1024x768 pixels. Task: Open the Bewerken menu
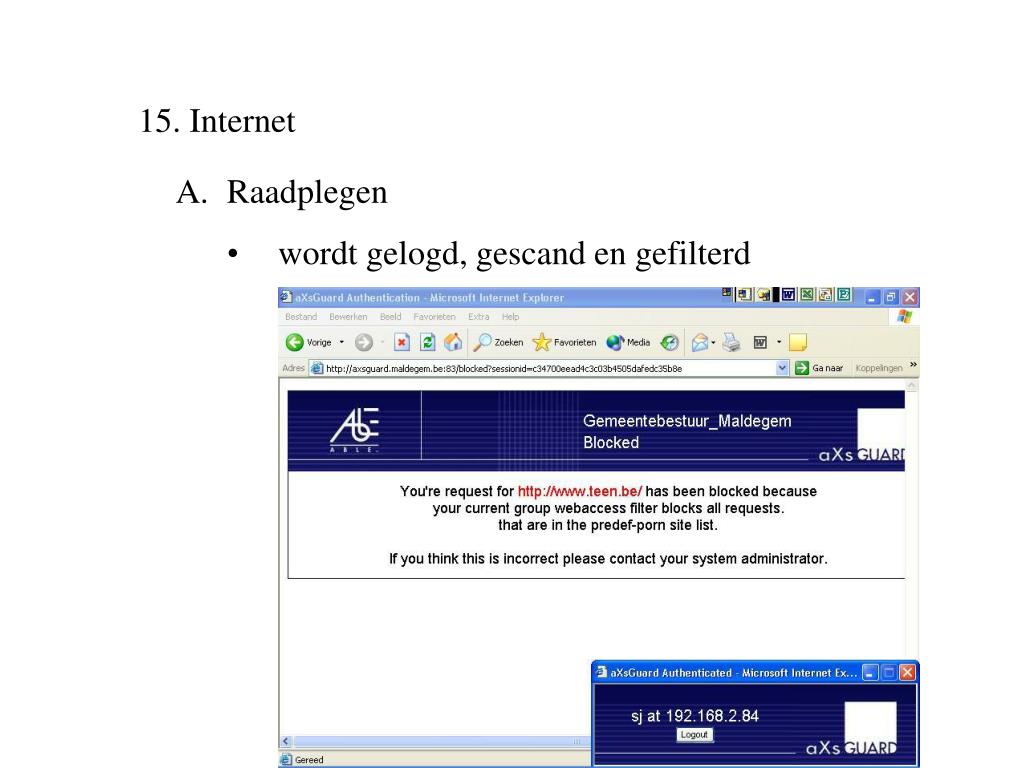(348, 317)
